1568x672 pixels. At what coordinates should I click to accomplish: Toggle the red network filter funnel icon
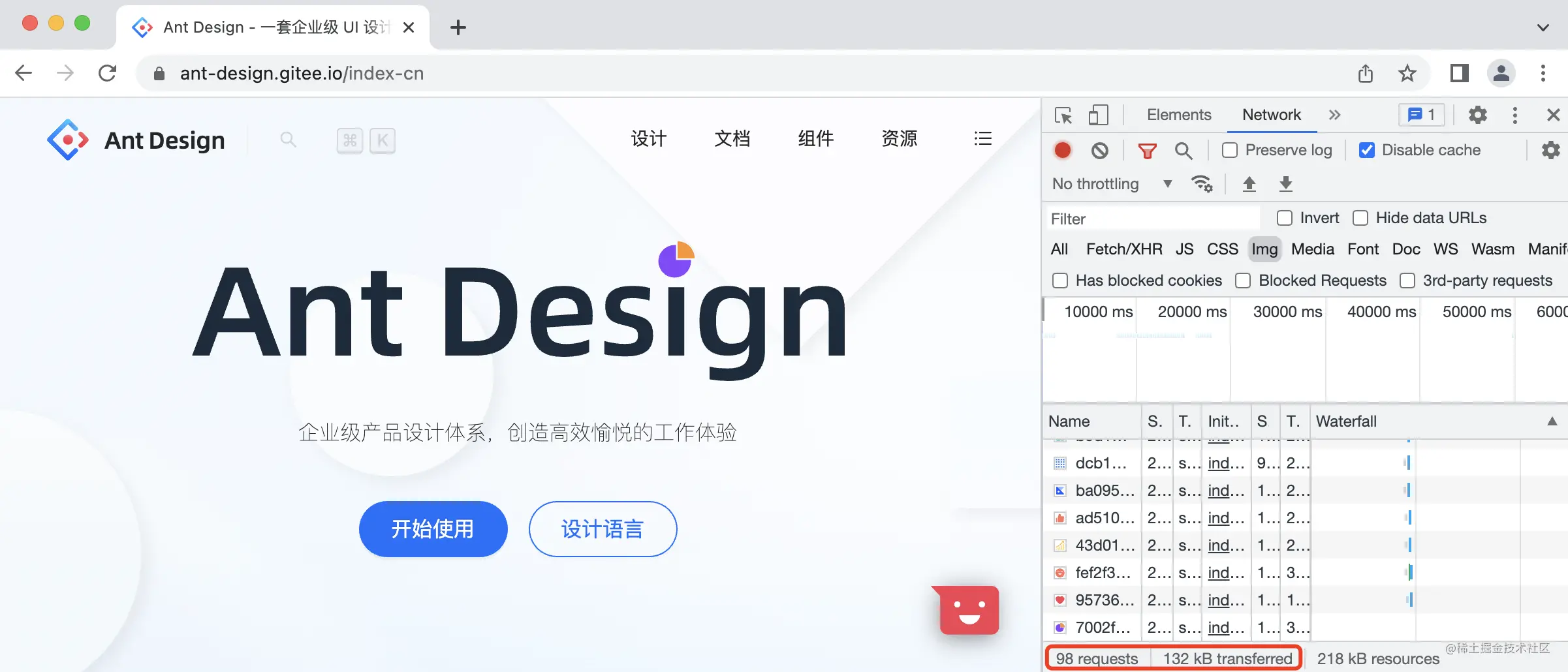(1147, 151)
